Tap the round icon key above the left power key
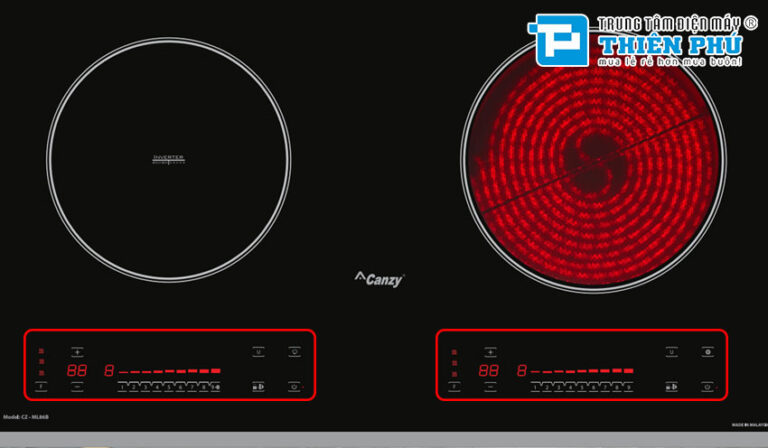This screenshot has height=448, width=768. tap(294, 352)
